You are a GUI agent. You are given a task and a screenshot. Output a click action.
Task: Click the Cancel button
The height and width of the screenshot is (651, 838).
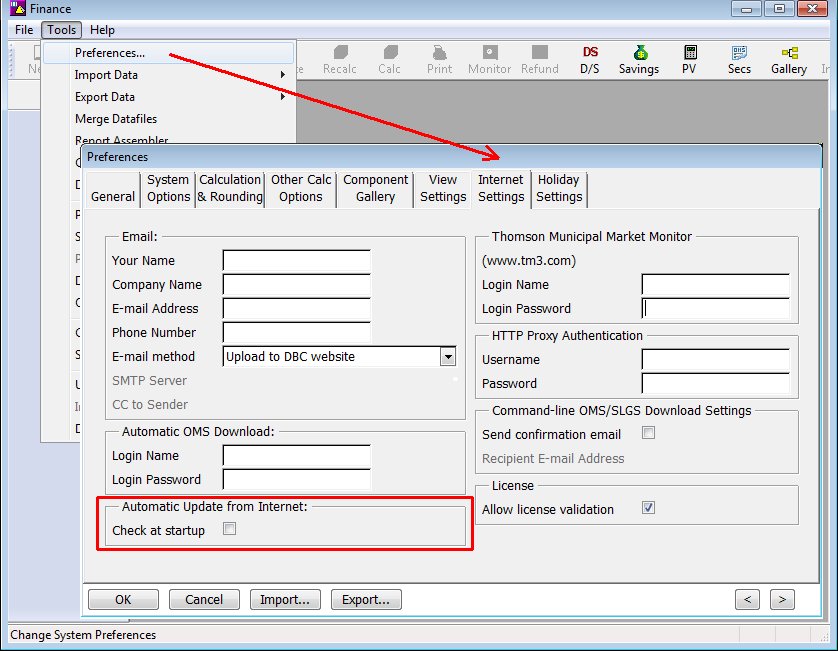tap(204, 598)
